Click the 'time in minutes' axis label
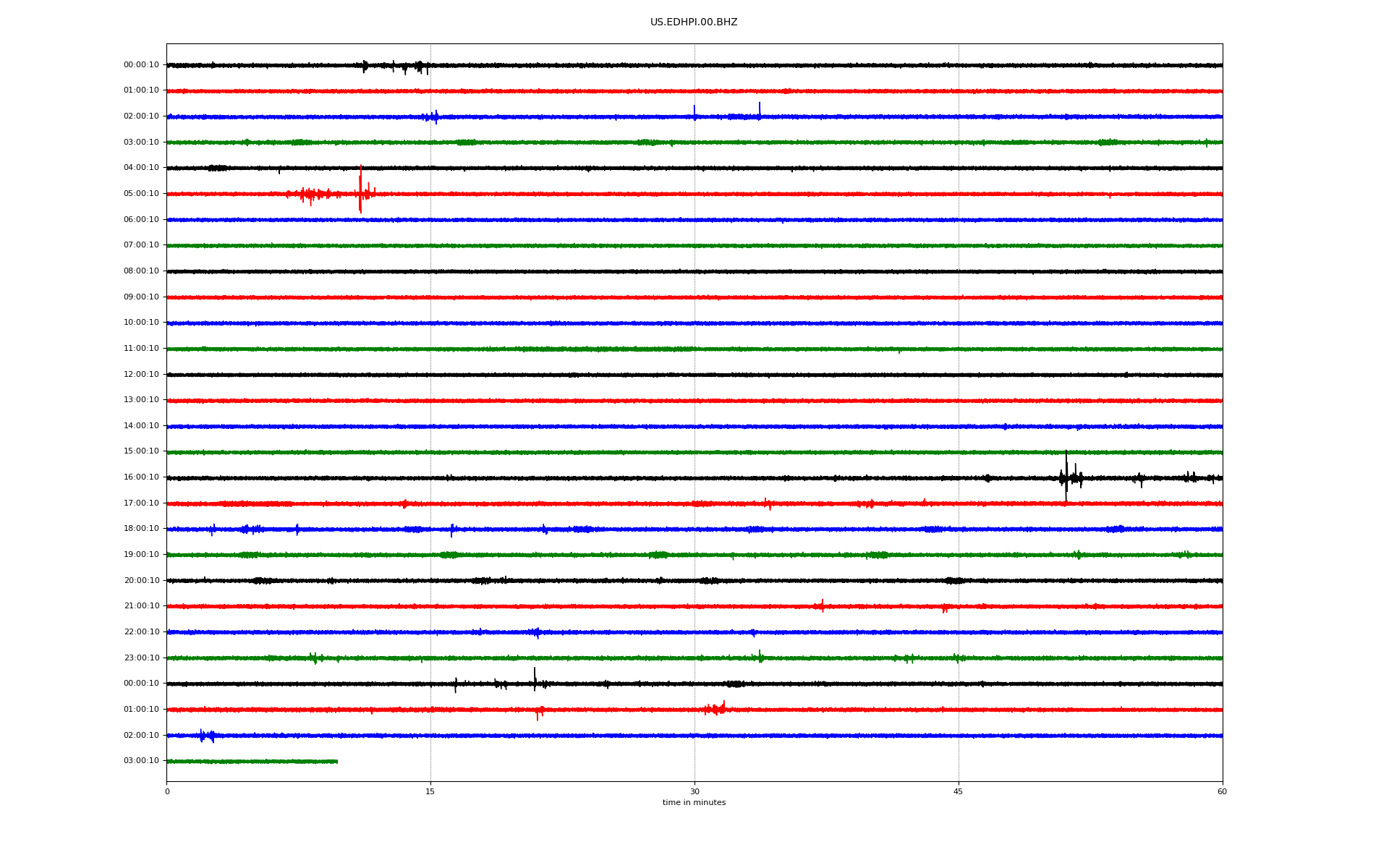The width and height of the screenshot is (1389, 868). 693,803
